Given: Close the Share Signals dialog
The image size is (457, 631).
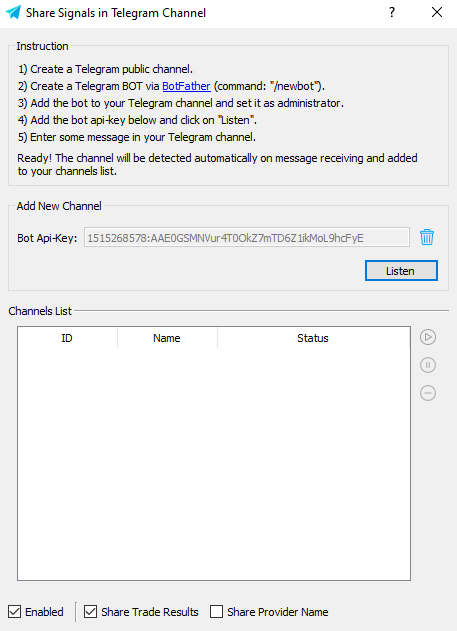Looking at the screenshot, I should coord(437,12).
